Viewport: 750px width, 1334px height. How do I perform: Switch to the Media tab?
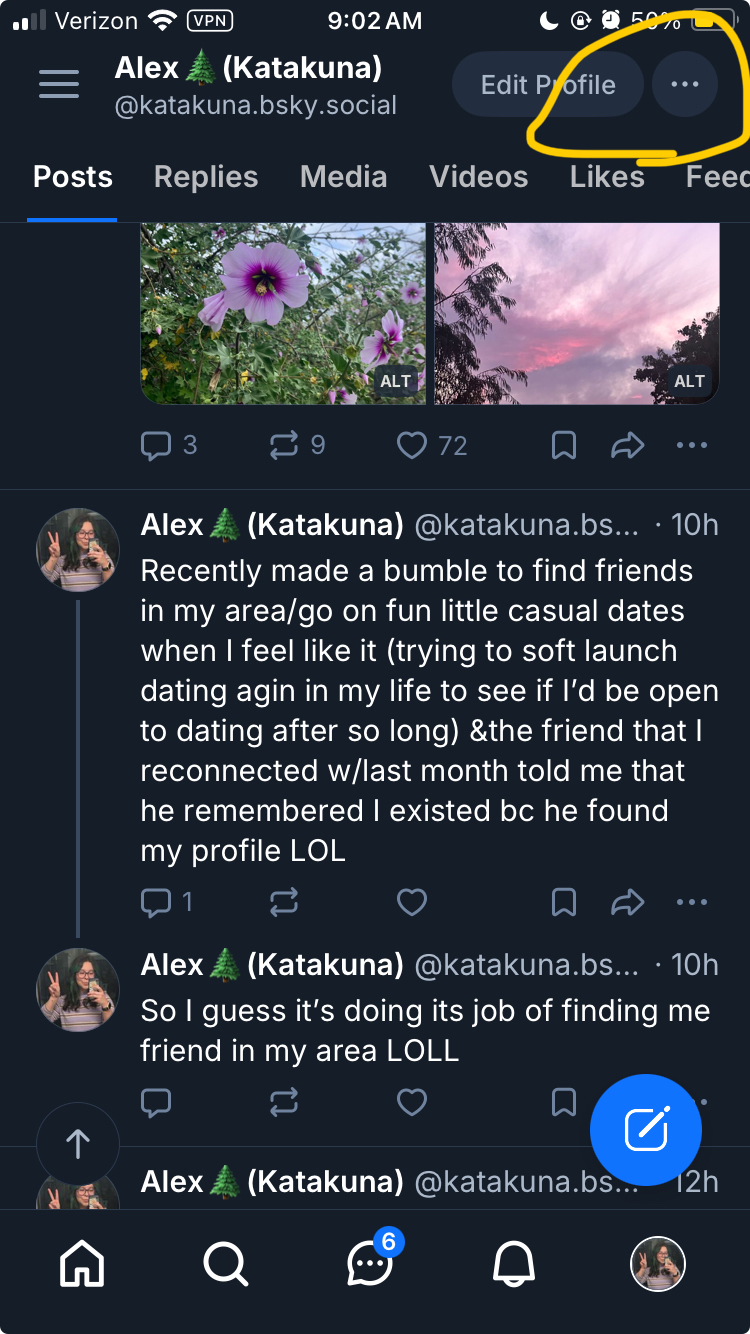click(x=343, y=177)
